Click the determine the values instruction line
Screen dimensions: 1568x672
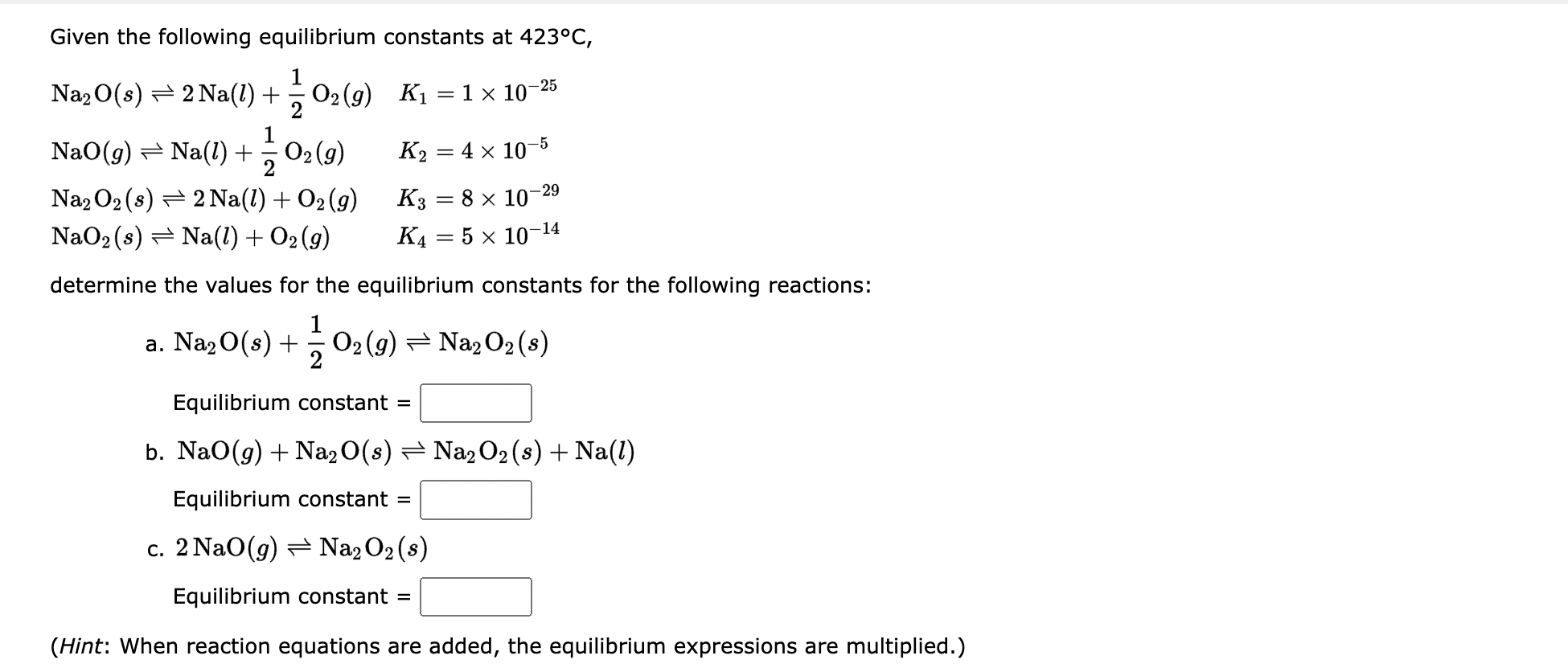460,285
